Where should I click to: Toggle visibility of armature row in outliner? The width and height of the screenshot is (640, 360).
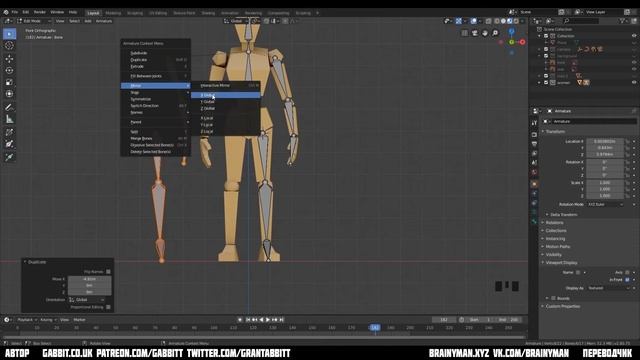click(x=634, y=82)
